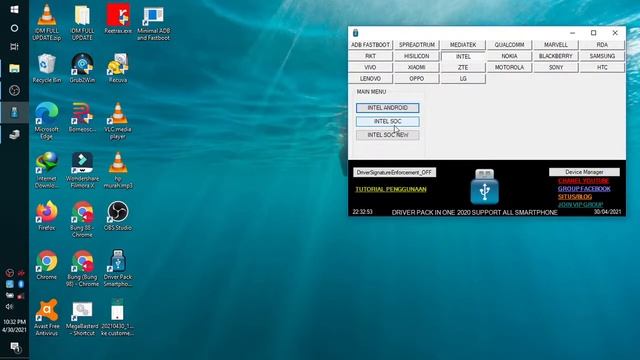The width and height of the screenshot is (640, 360).
Task: Select the XIAOMI tab
Action: pos(417,67)
